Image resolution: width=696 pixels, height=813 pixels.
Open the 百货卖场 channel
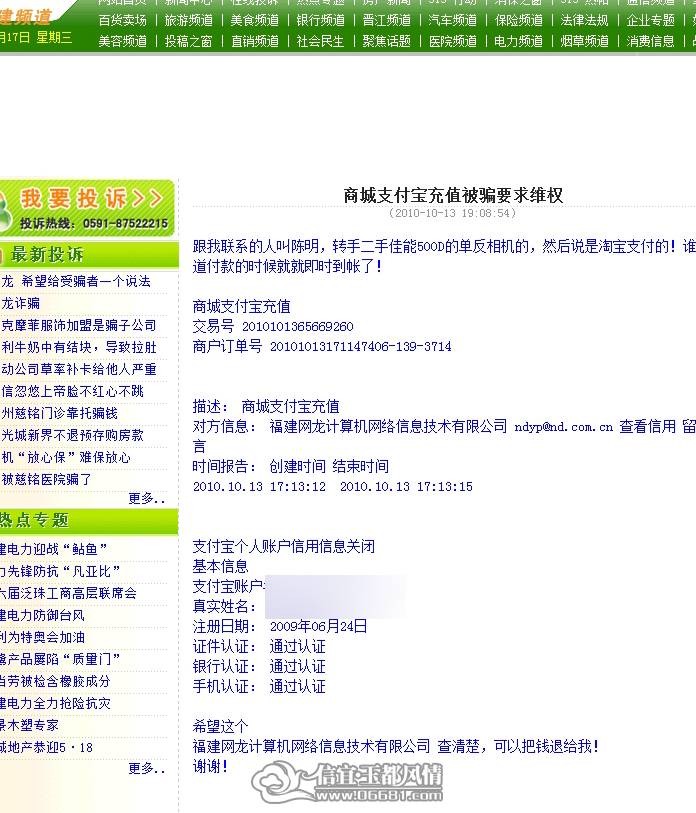click(122, 20)
